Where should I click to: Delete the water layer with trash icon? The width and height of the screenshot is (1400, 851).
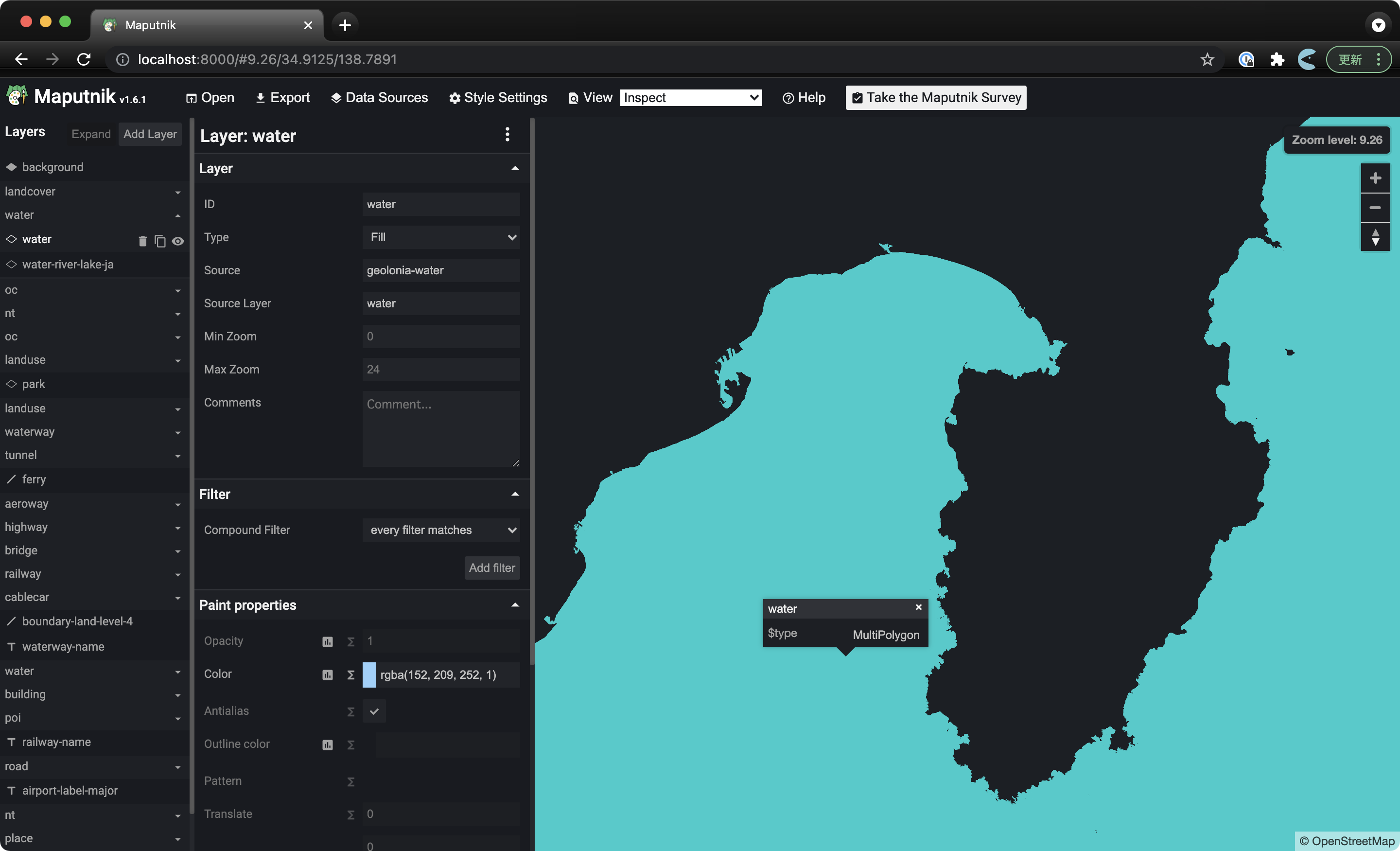tap(142, 240)
